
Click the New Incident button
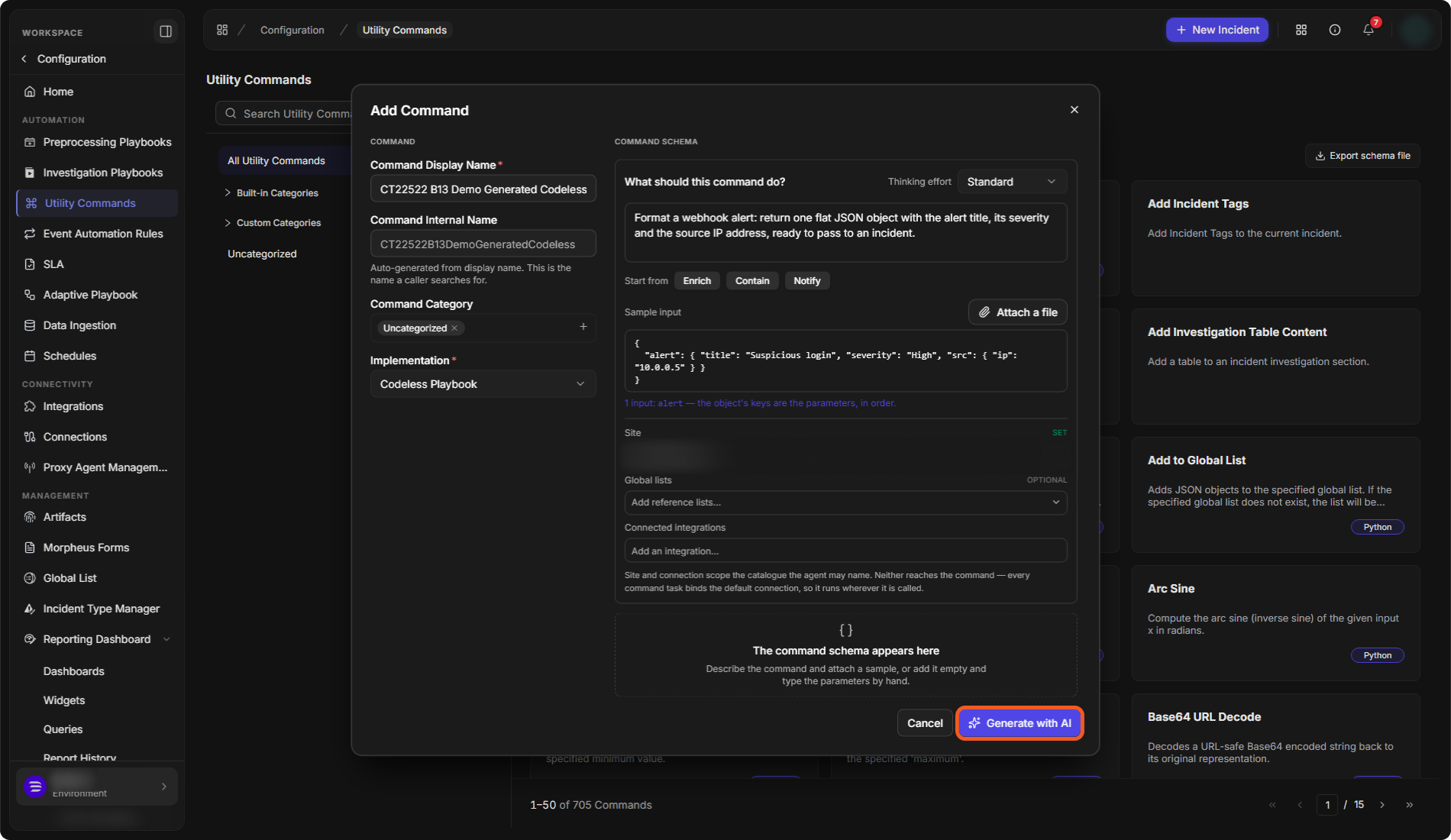(1217, 30)
